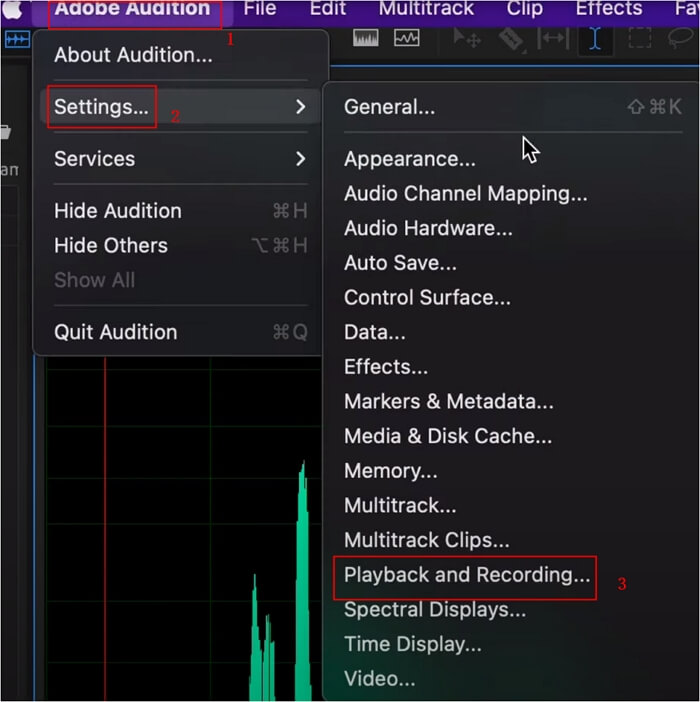Select the Move tool
The height and width of the screenshot is (702, 700).
467,39
